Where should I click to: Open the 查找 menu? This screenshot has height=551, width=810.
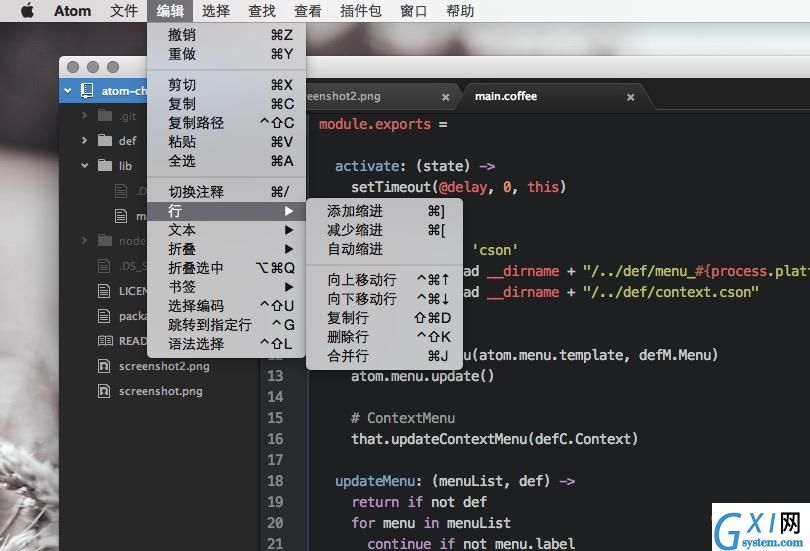pyautogui.click(x=261, y=11)
